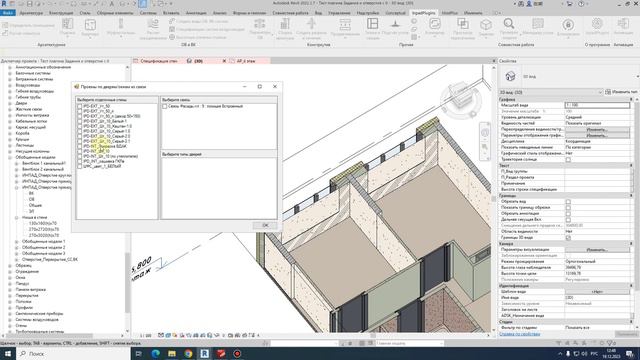Select the Text 'A' tool in quick access toolbar
This screenshot has height=360, width=640.
[x=111, y=4]
